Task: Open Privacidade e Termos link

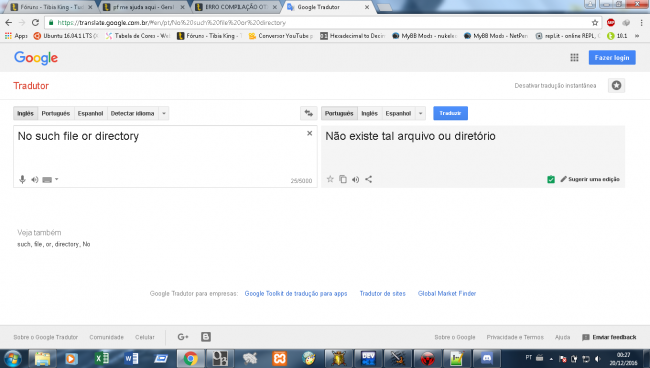Action: 515,337
